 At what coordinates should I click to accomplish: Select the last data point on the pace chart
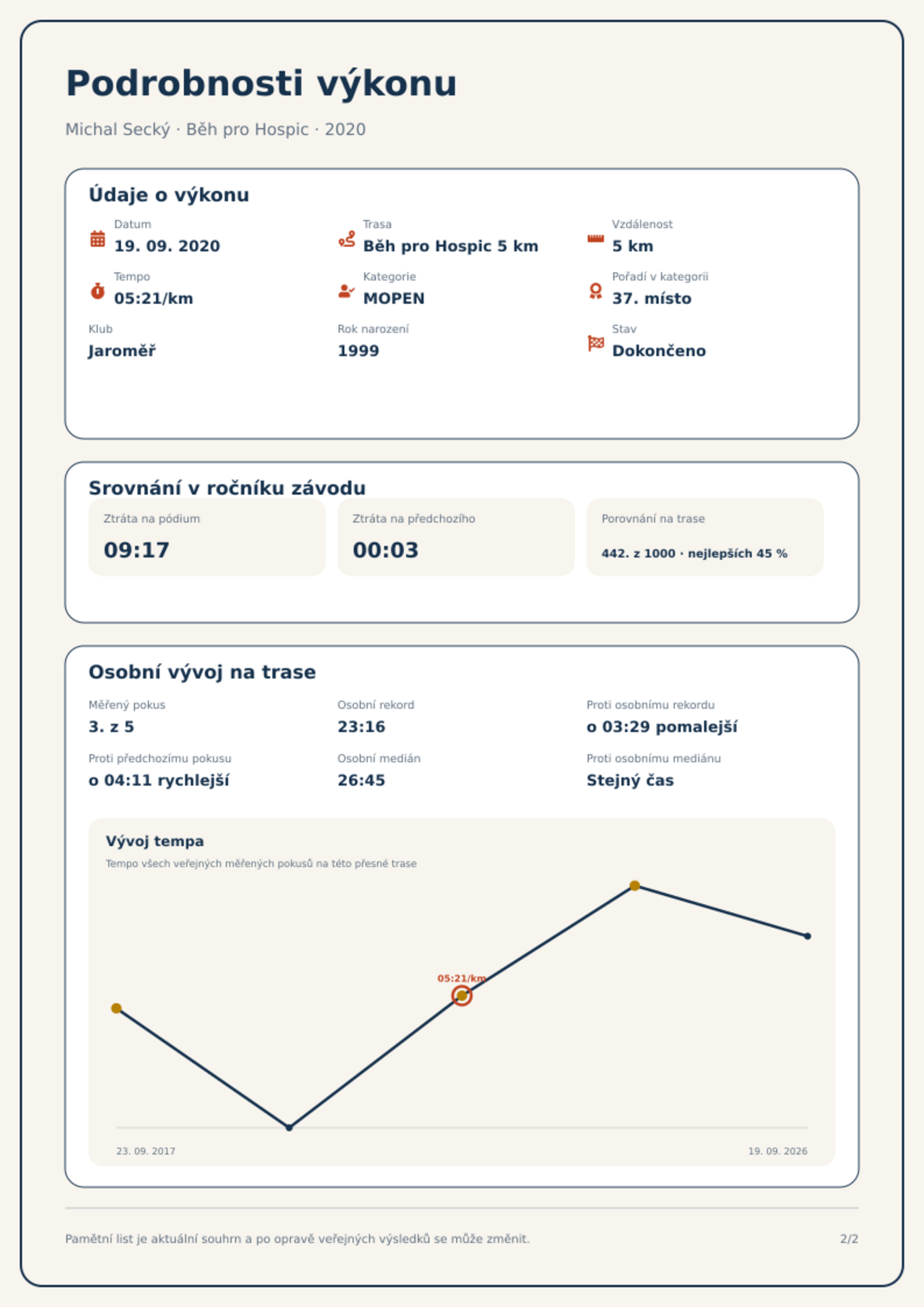807,936
